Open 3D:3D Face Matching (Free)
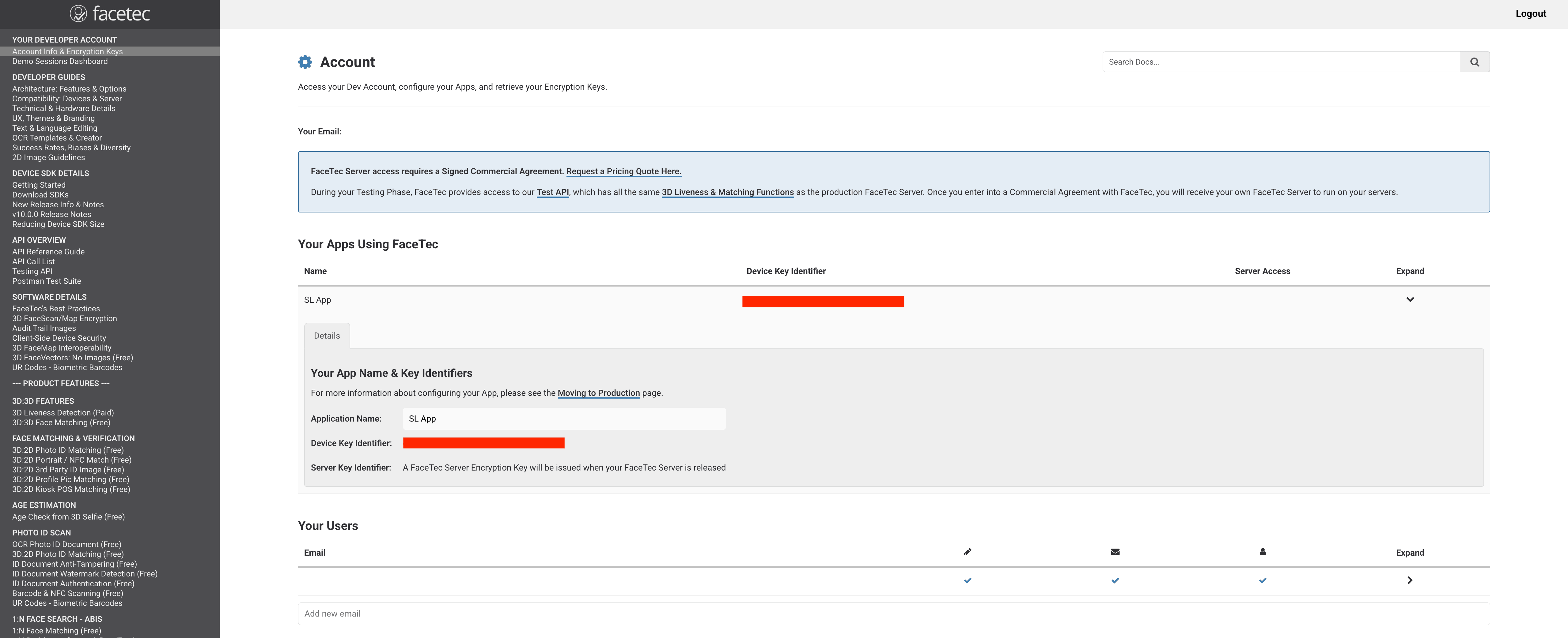 61,423
